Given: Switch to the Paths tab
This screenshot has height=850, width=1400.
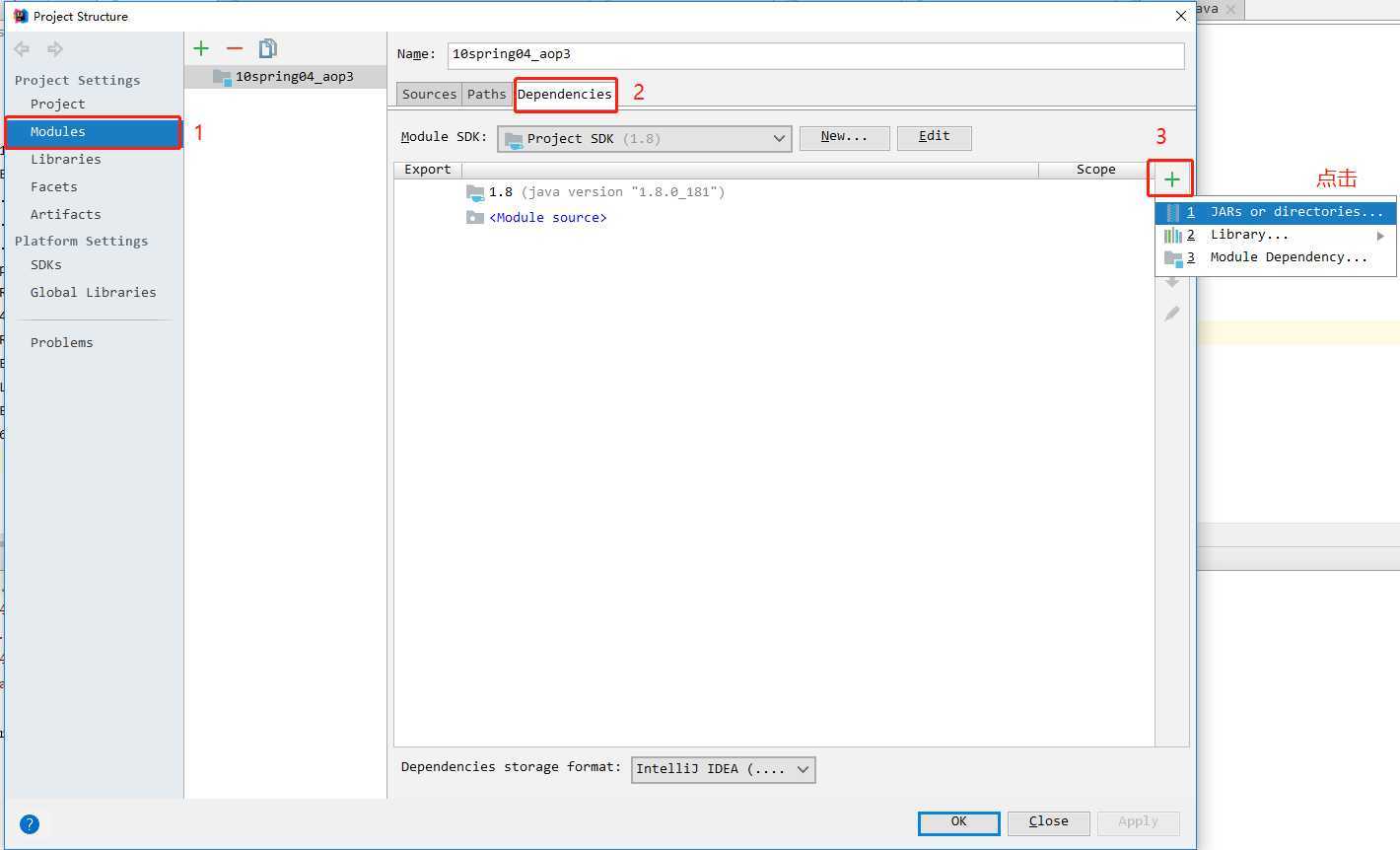Looking at the screenshot, I should click(x=486, y=94).
